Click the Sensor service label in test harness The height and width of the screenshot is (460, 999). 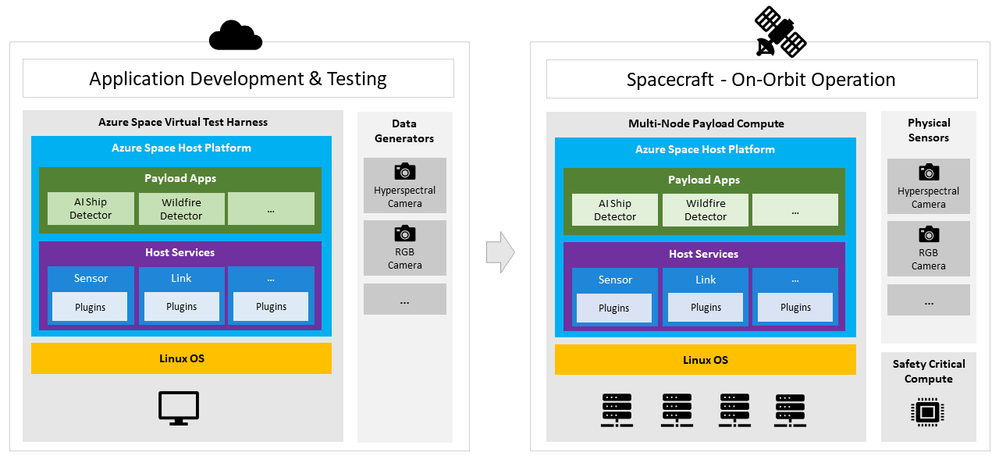90,278
